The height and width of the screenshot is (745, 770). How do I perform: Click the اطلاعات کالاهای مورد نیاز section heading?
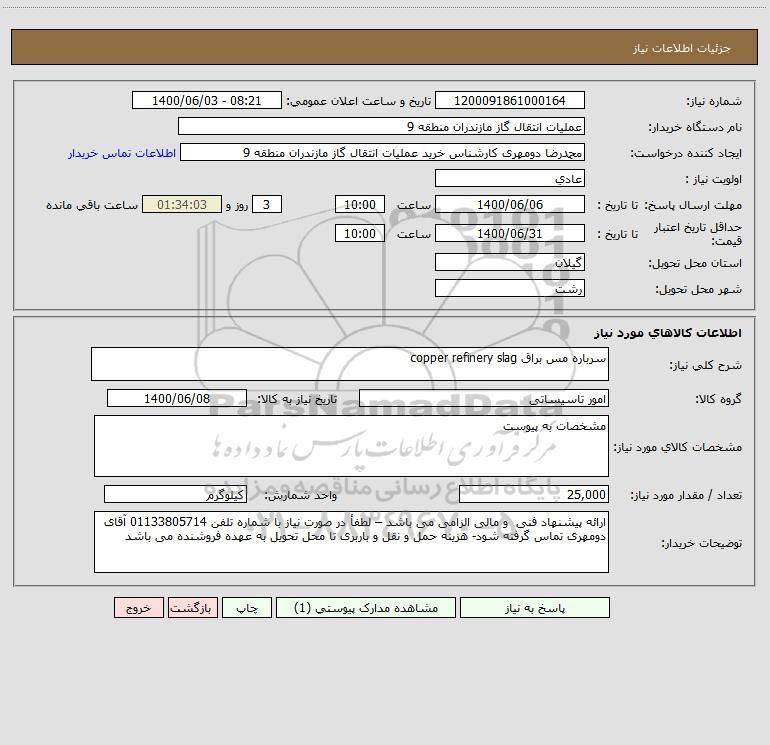667,333
